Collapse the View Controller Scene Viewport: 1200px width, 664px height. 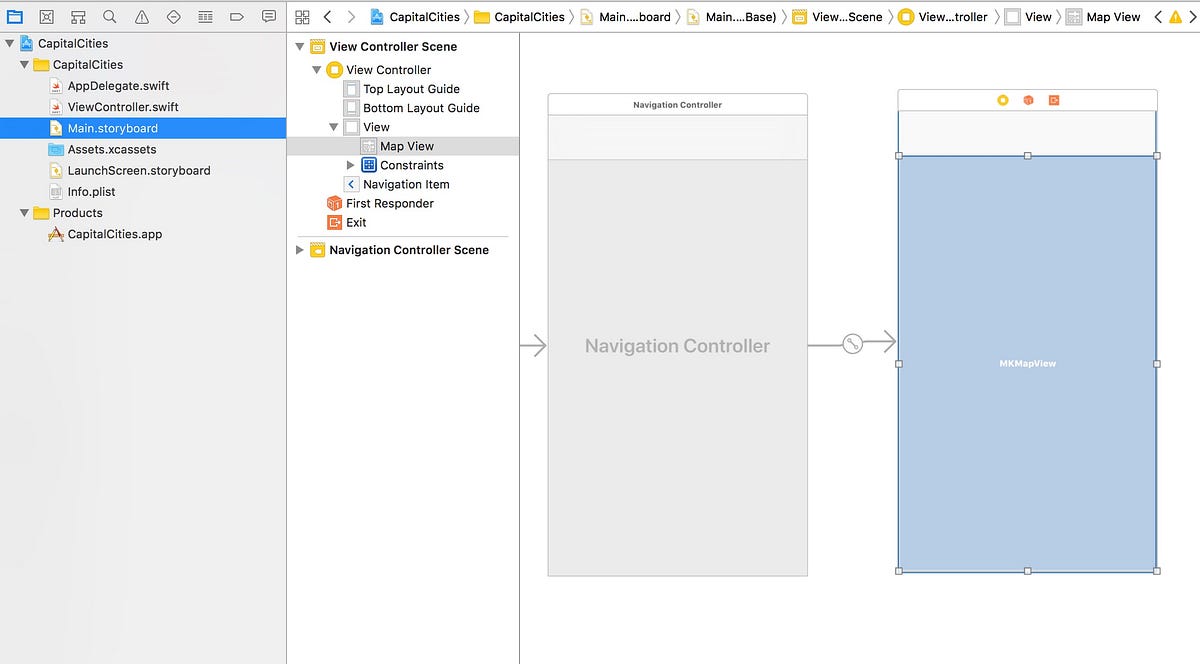coord(298,46)
